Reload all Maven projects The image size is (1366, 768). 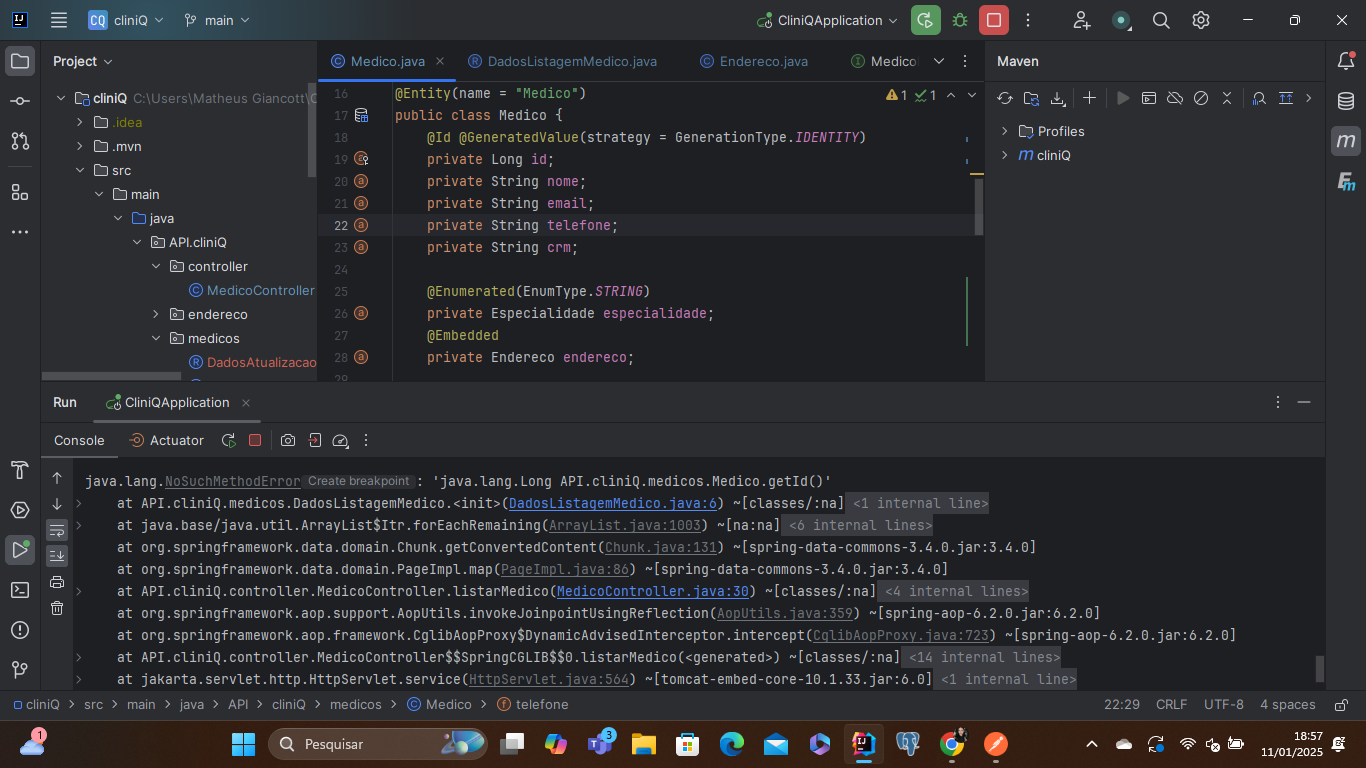[1006, 98]
